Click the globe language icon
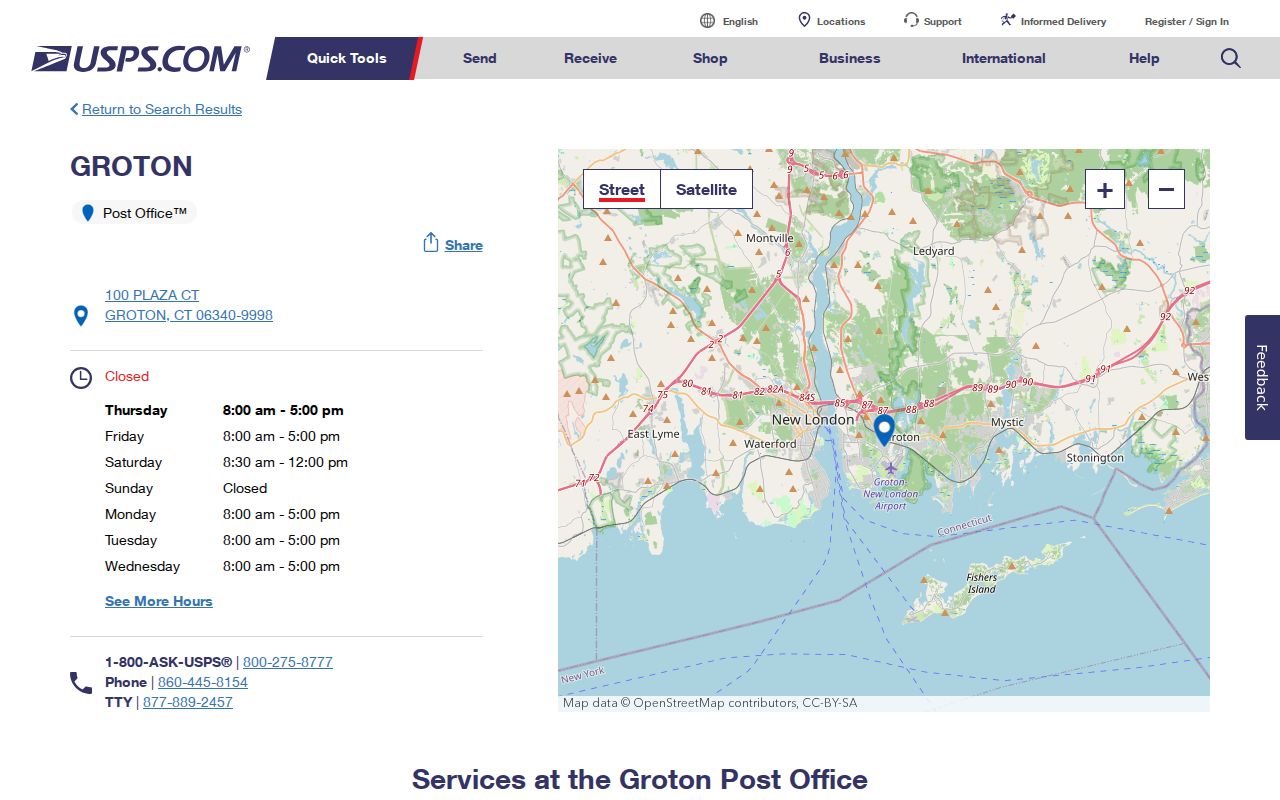 click(x=707, y=21)
